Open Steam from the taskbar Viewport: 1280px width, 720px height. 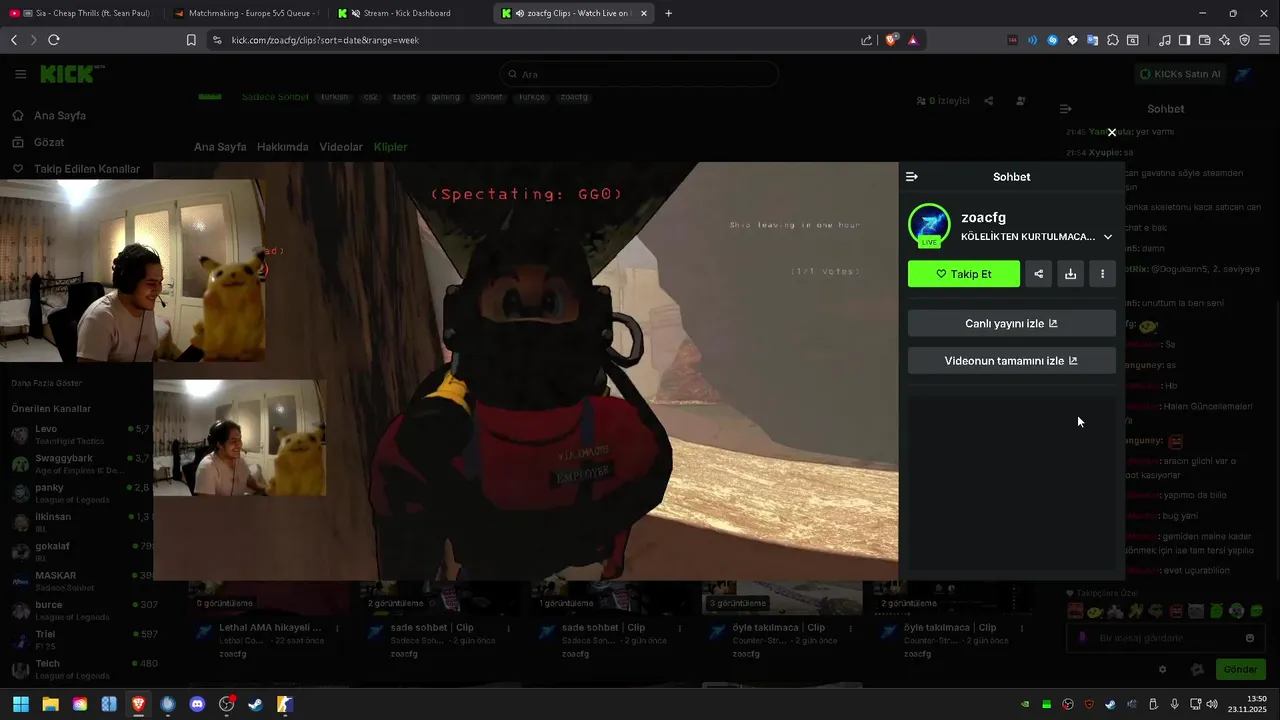point(256,704)
